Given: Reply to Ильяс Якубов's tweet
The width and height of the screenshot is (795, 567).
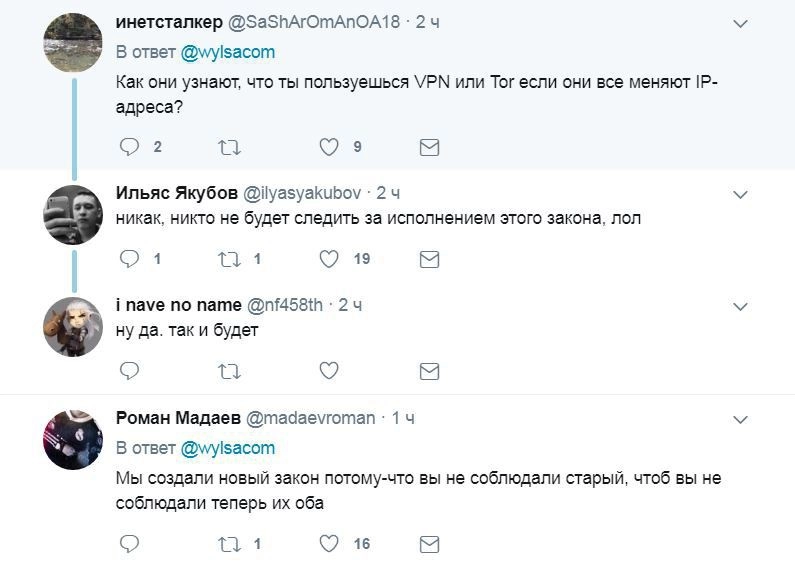Looking at the screenshot, I should coord(129,259).
